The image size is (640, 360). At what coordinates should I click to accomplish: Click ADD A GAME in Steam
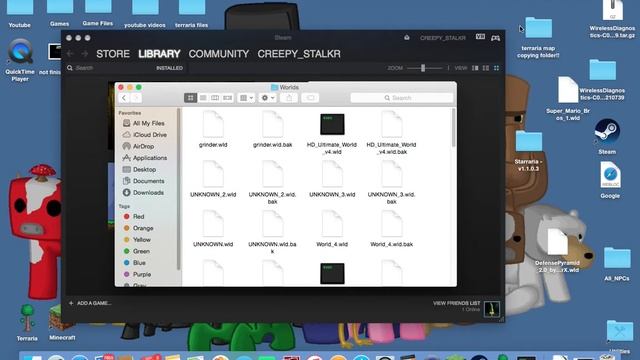pyautogui.click(x=90, y=303)
